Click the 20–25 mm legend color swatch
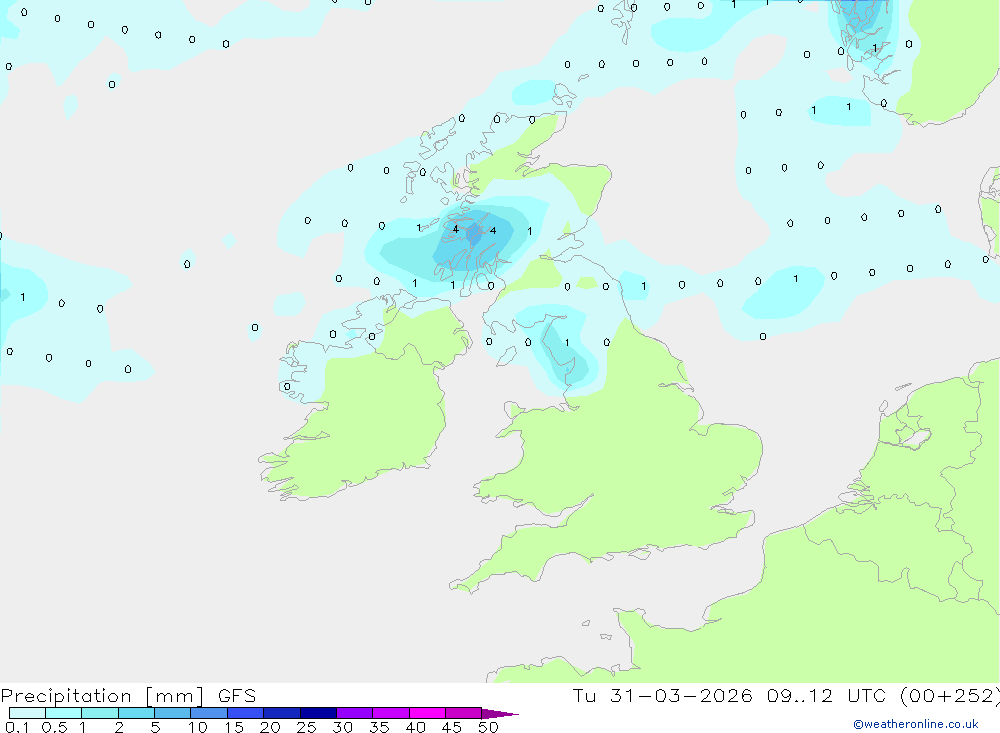Image resolution: width=1000 pixels, height=733 pixels. [282, 713]
